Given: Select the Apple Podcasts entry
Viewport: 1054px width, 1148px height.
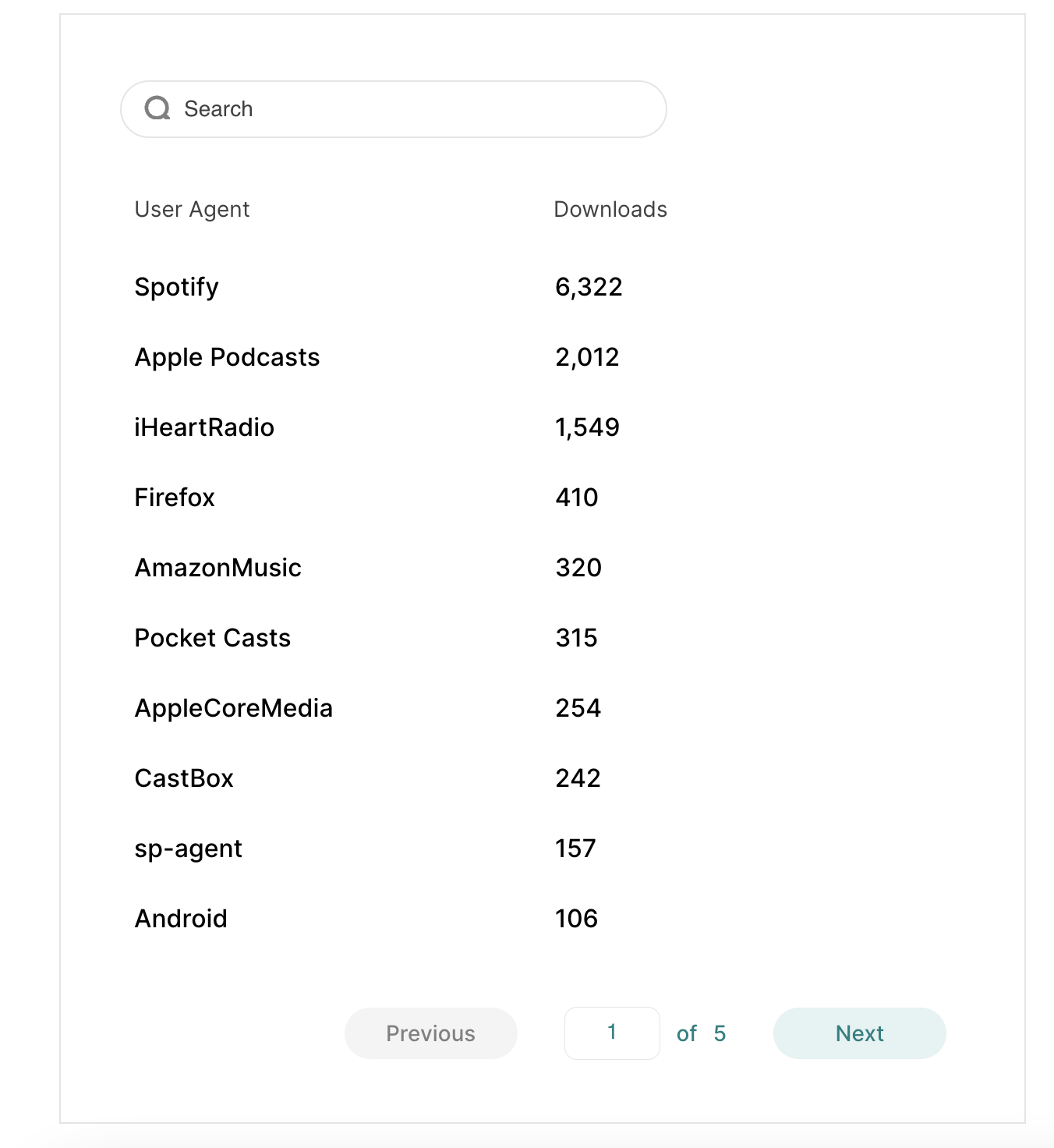Looking at the screenshot, I should click(x=227, y=357).
